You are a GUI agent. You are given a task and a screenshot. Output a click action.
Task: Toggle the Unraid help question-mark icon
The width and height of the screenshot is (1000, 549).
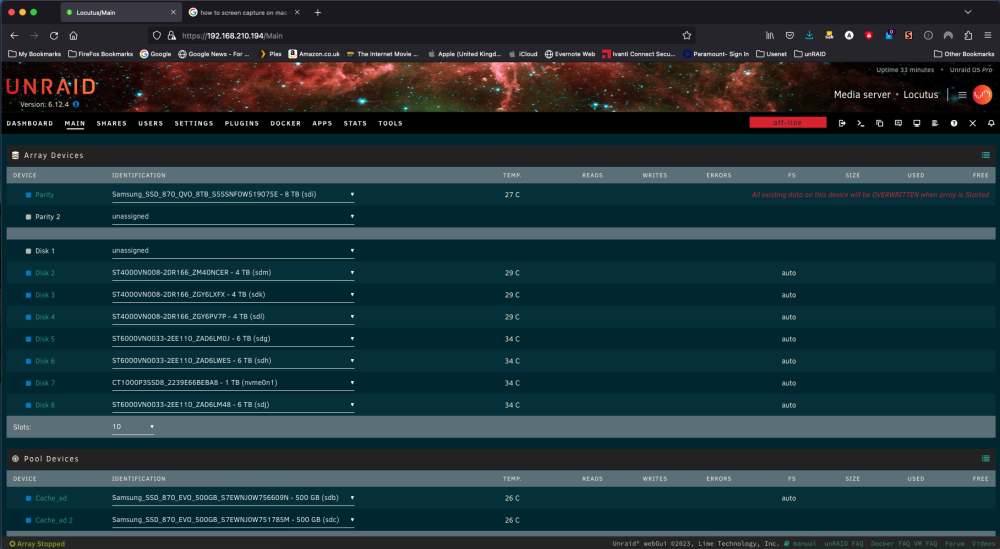tap(954, 123)
